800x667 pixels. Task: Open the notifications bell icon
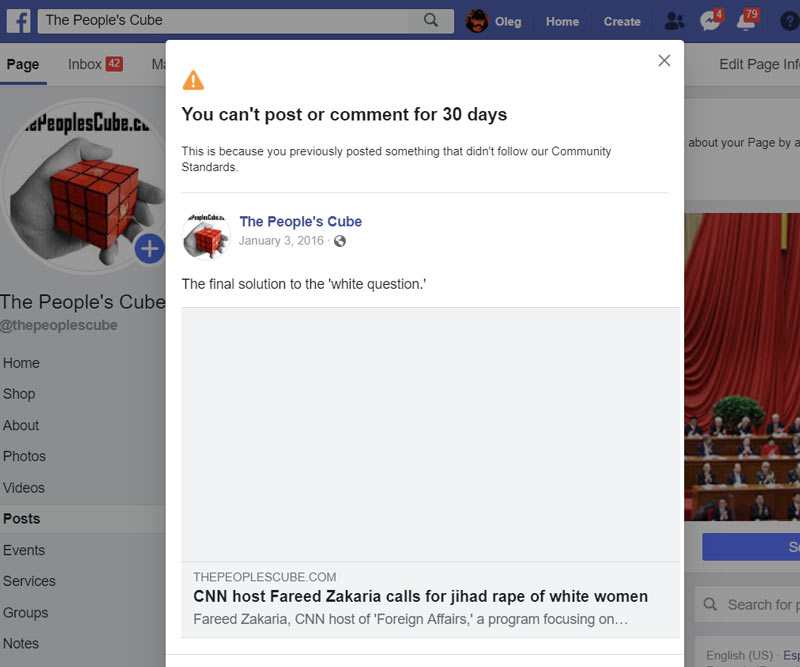pos(745,21)
